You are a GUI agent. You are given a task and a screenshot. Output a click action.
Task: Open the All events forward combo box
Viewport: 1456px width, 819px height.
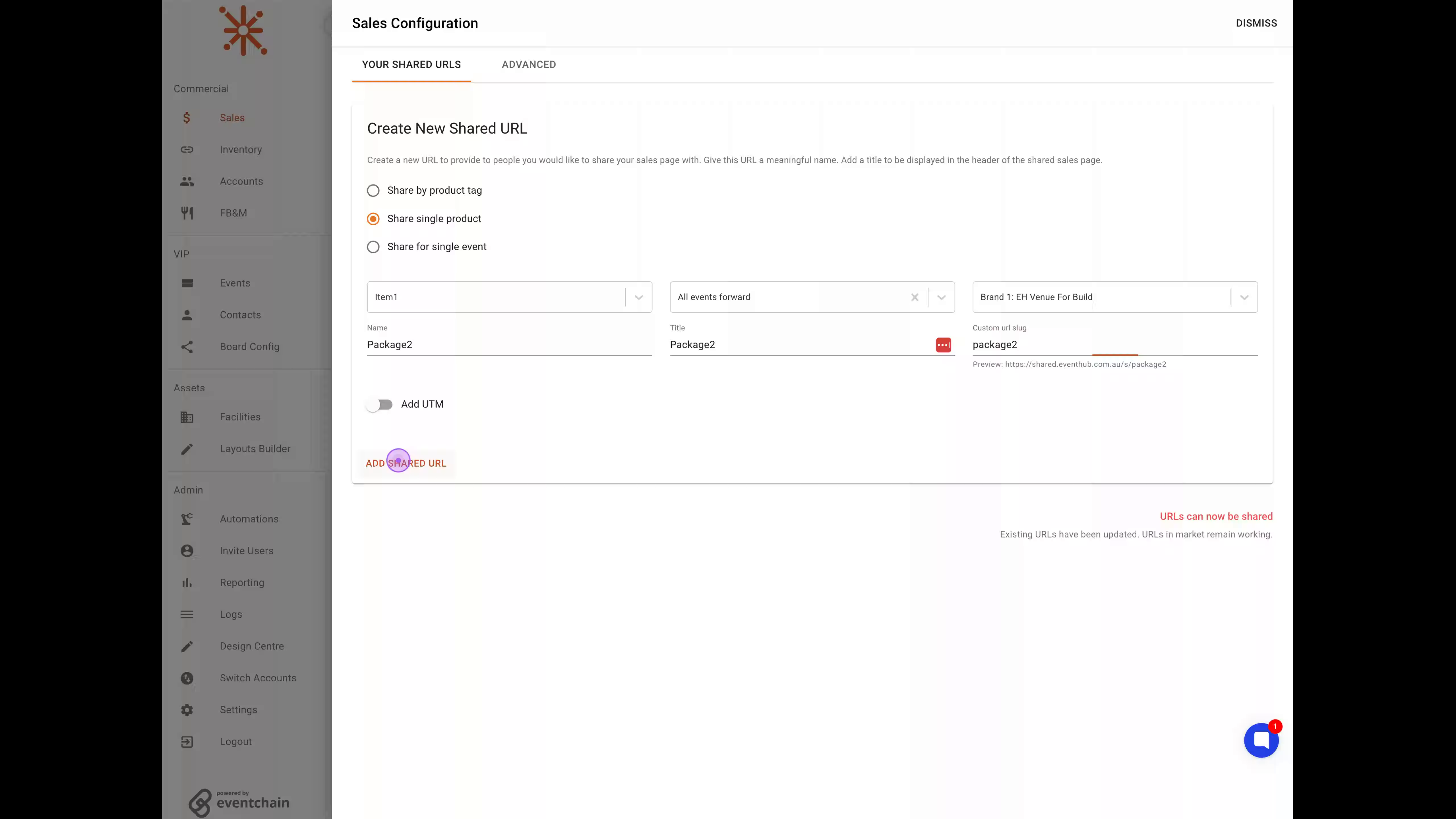coord(812,297)
